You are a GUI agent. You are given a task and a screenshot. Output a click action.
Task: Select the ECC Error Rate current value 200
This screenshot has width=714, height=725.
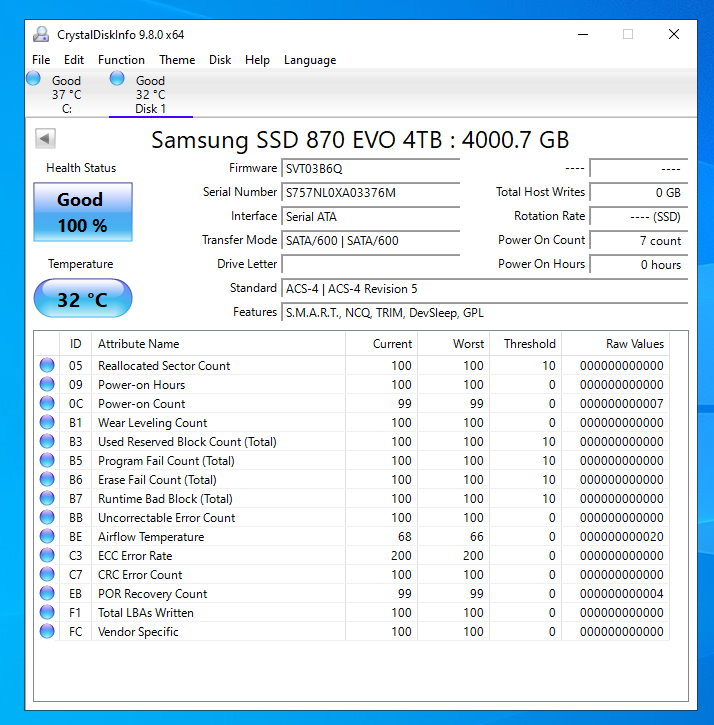401,555
